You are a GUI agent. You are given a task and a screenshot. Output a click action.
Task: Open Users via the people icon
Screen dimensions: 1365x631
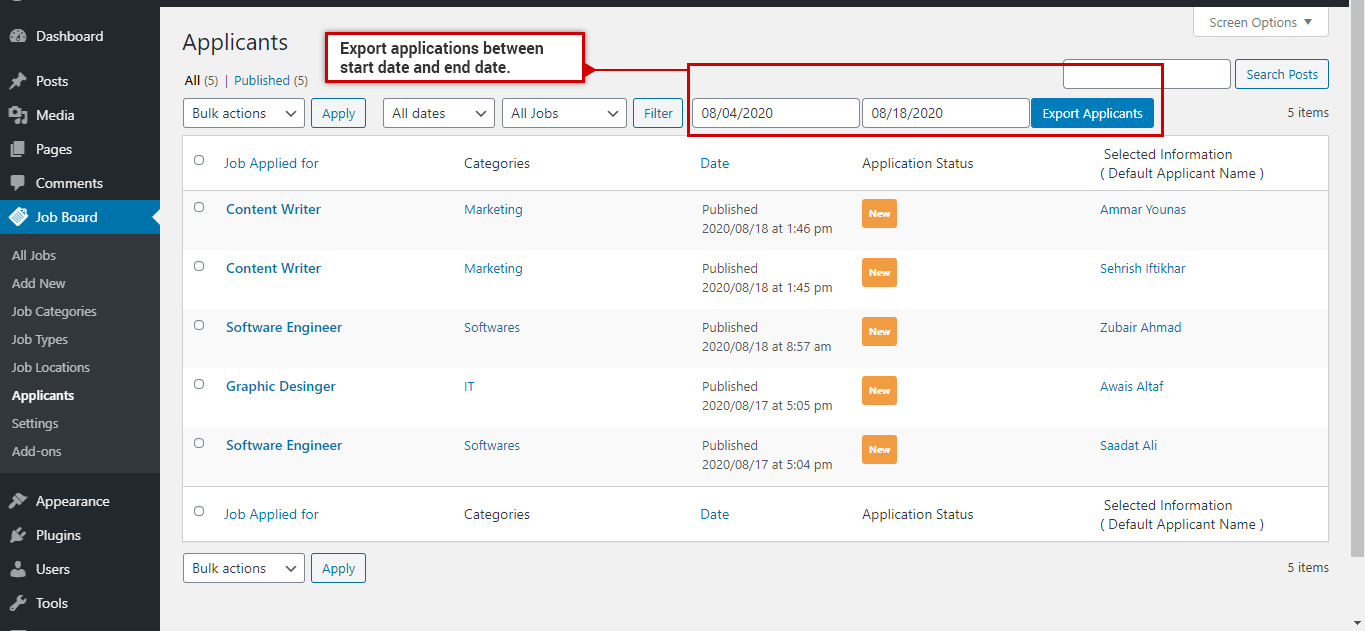(x=22, y=569)
